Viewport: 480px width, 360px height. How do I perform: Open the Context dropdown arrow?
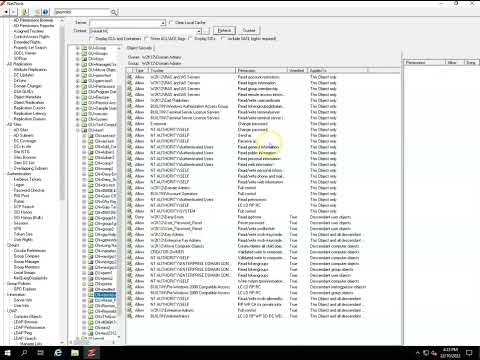[x=199, y=31]
